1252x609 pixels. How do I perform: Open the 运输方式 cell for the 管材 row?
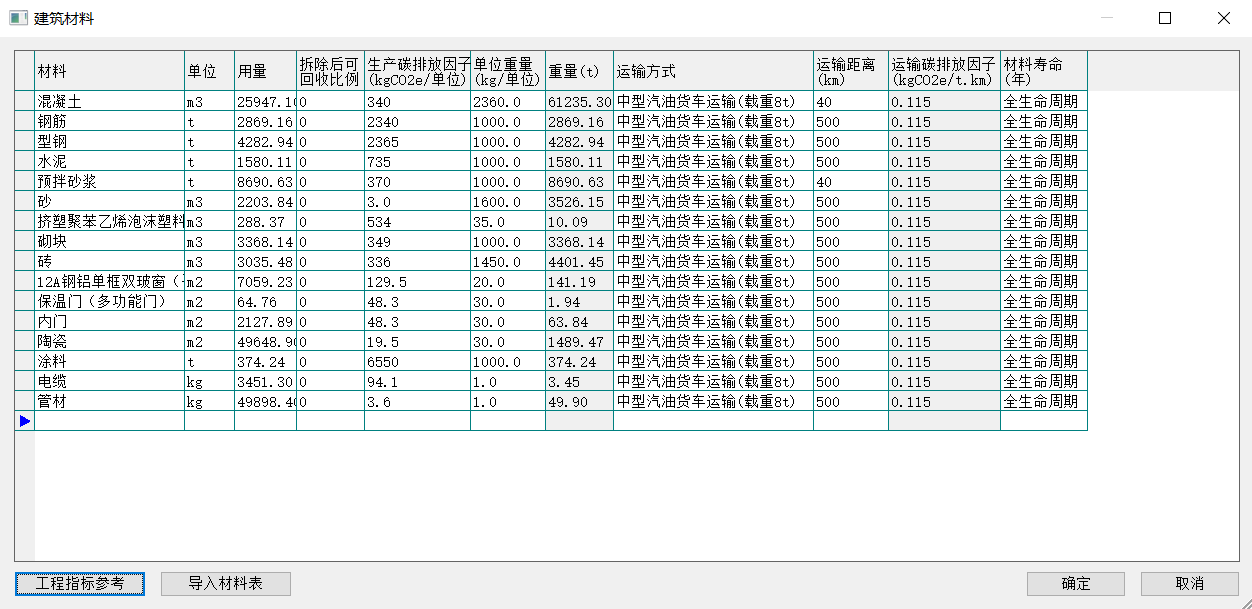pos(712,402)
